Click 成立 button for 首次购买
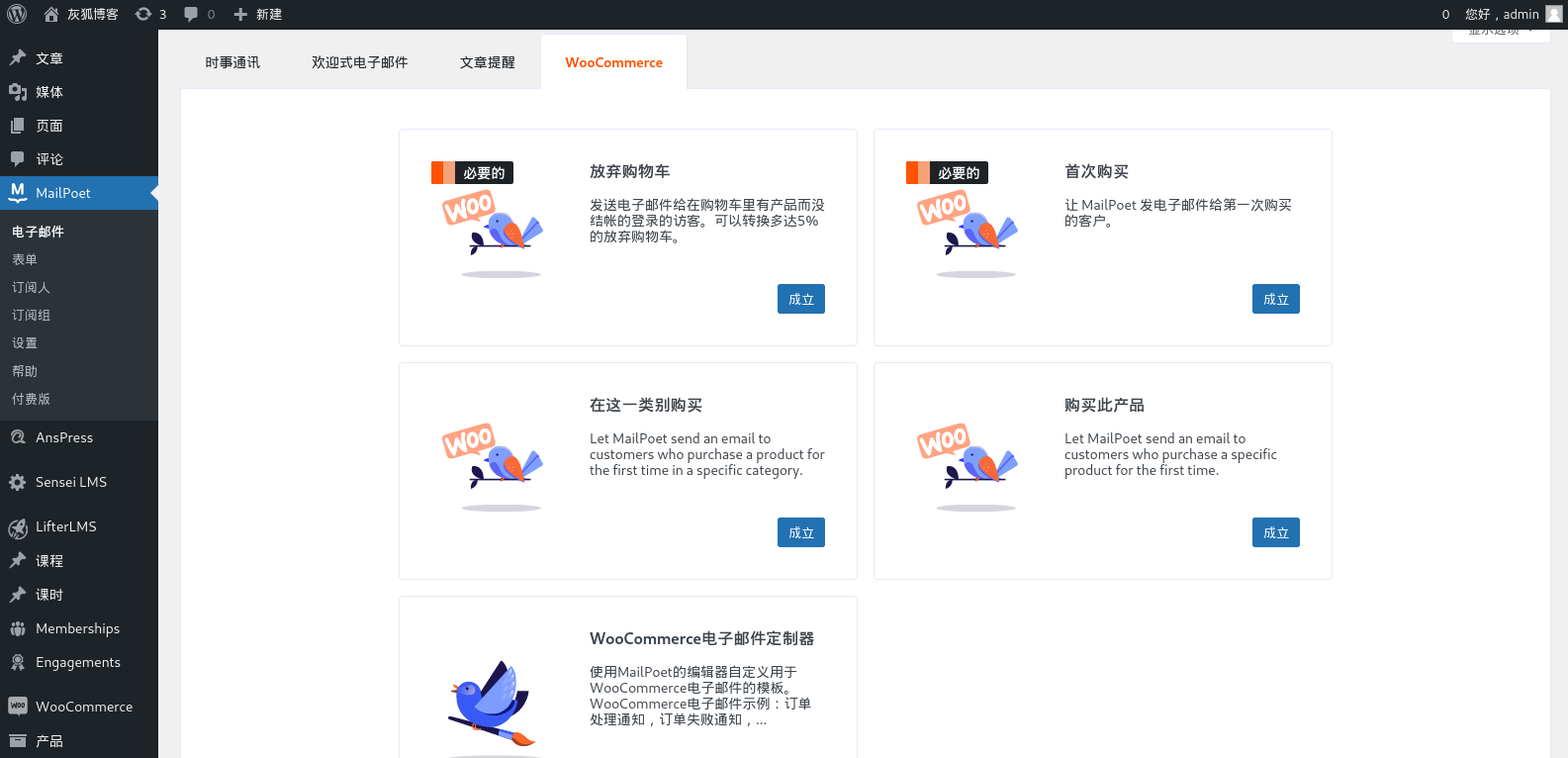 pos(1275,299)
